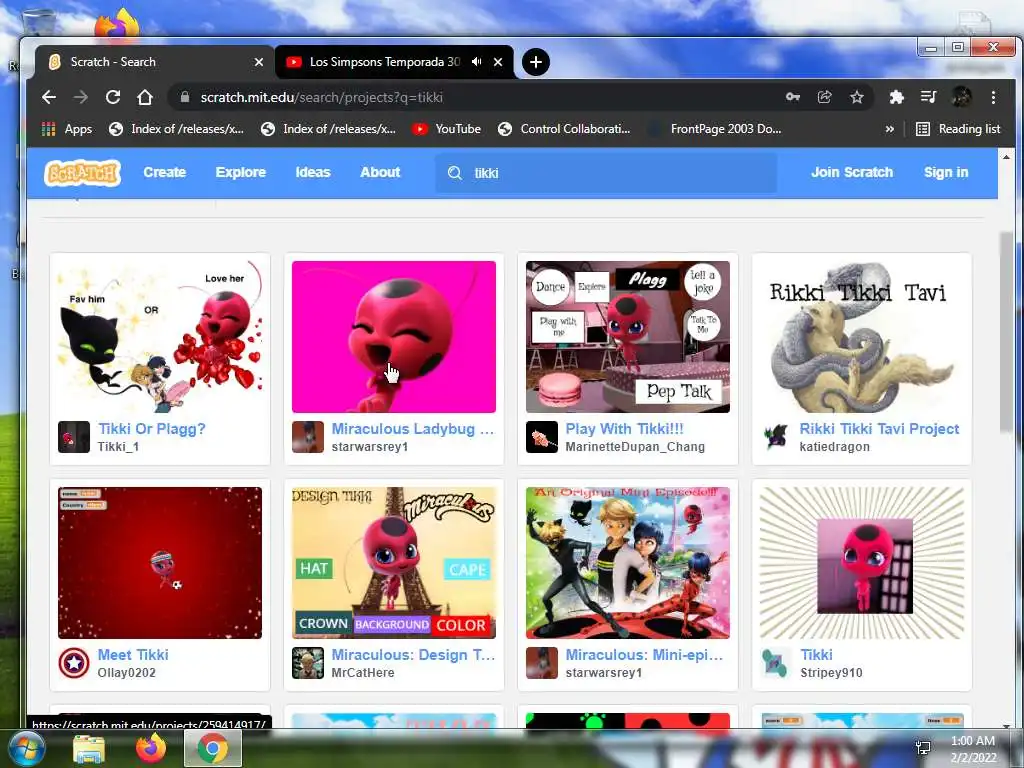Click the browser forward arrow
The image size is (1024, 768).
(80, 97)
